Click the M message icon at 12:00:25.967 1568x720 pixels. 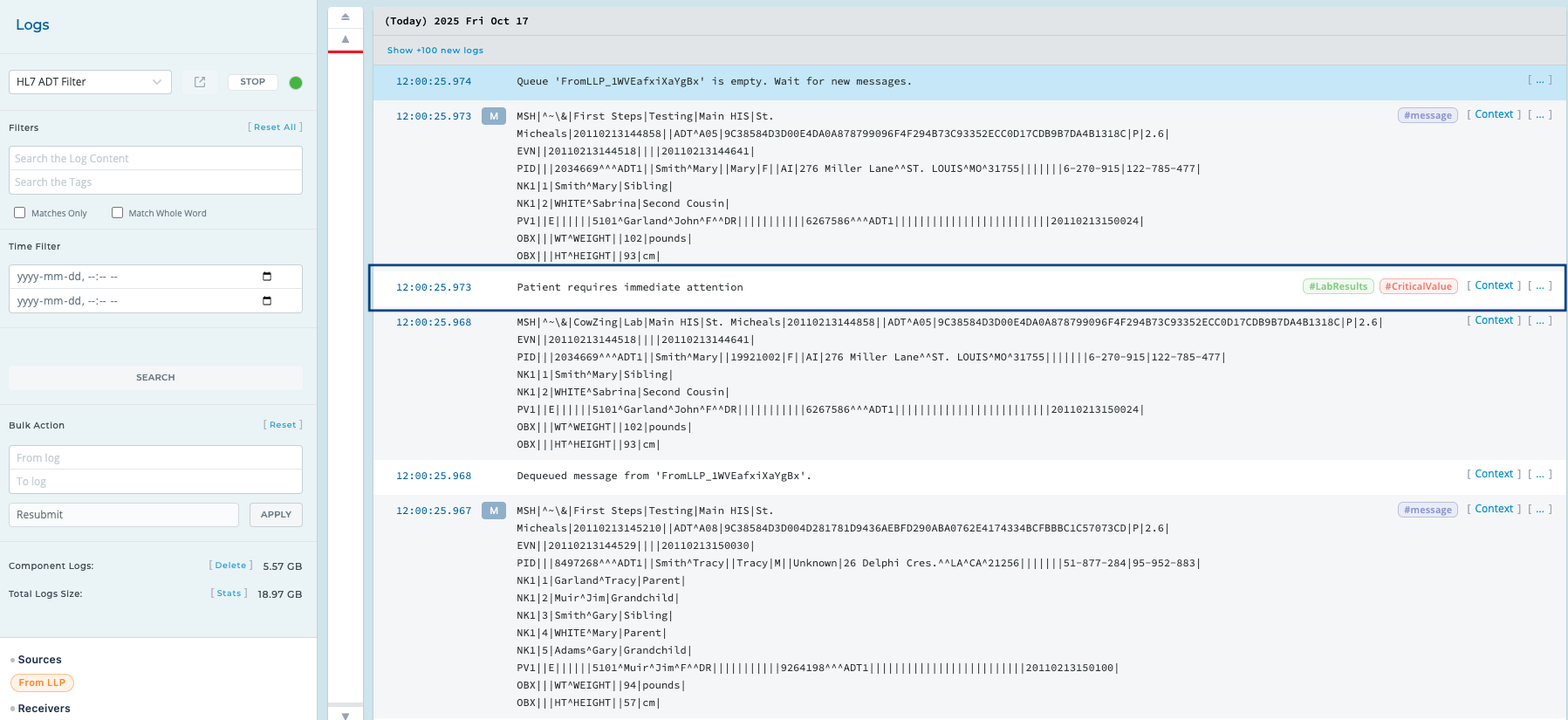(494, 511)
